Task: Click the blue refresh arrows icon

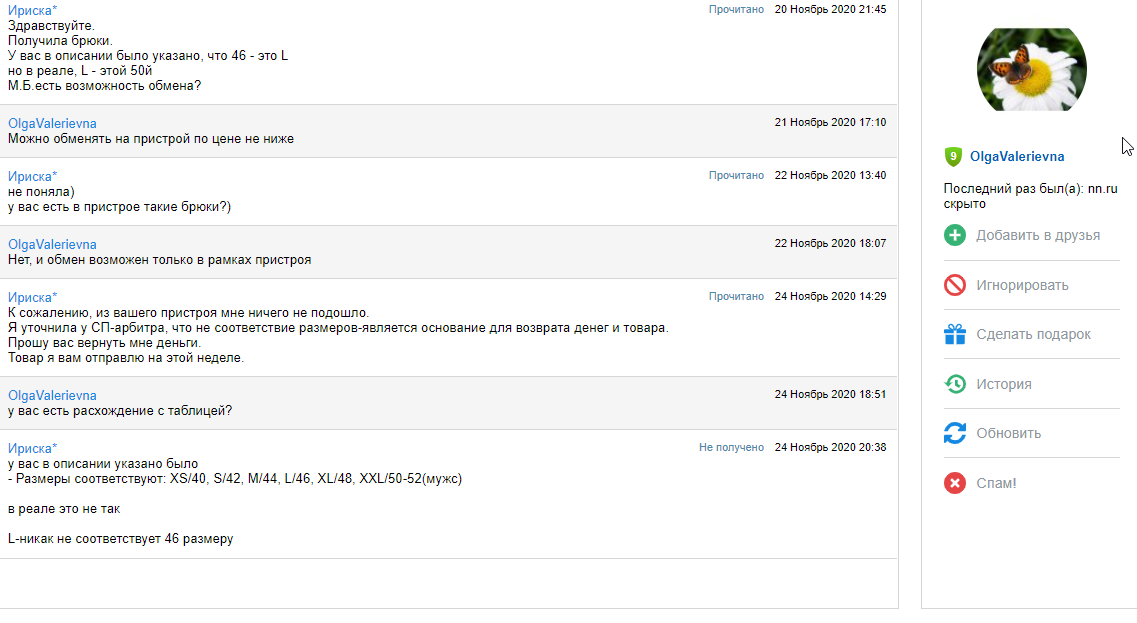Action: pyautogui.click(x=955, y=433)
